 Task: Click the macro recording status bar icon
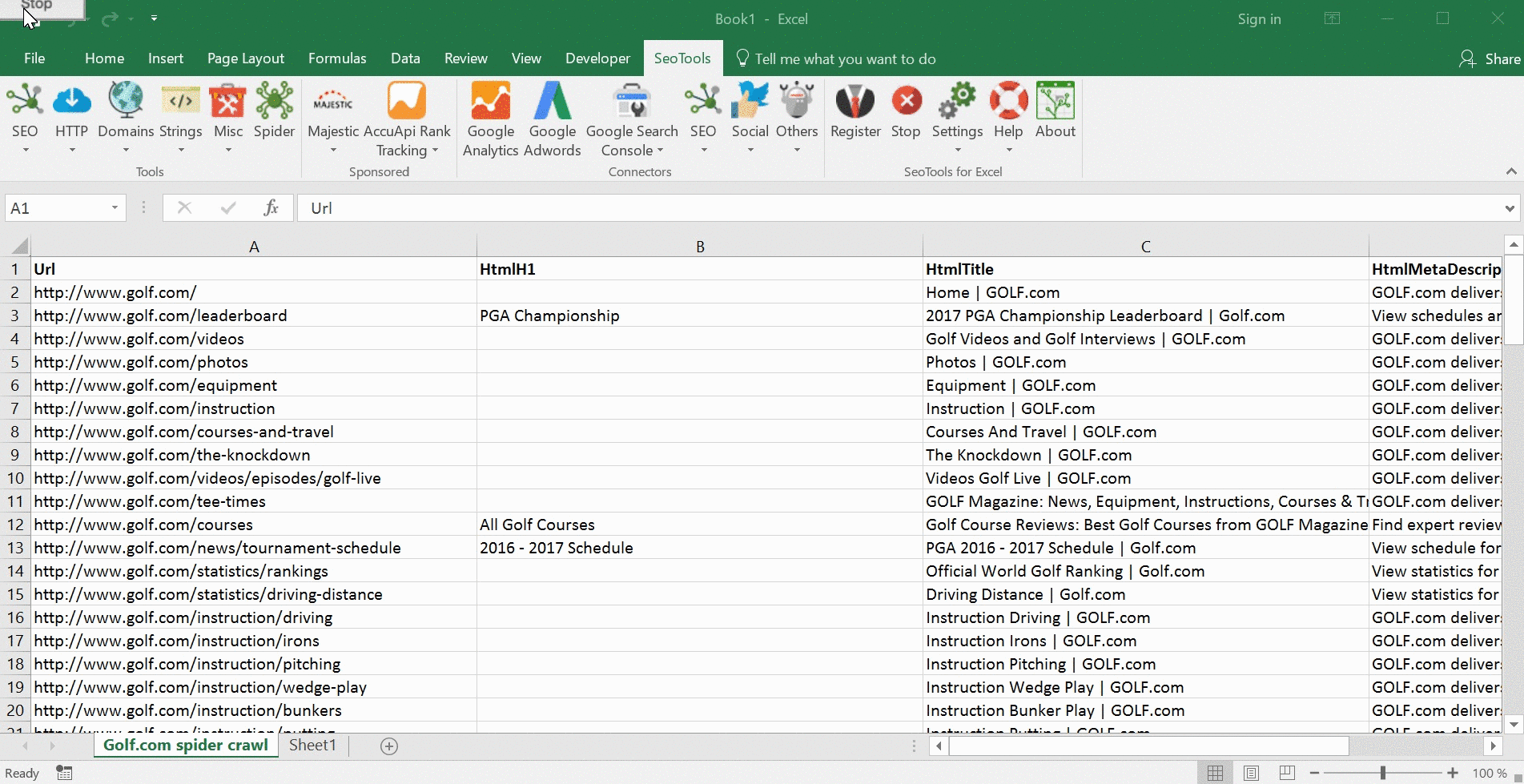(64, 773)
